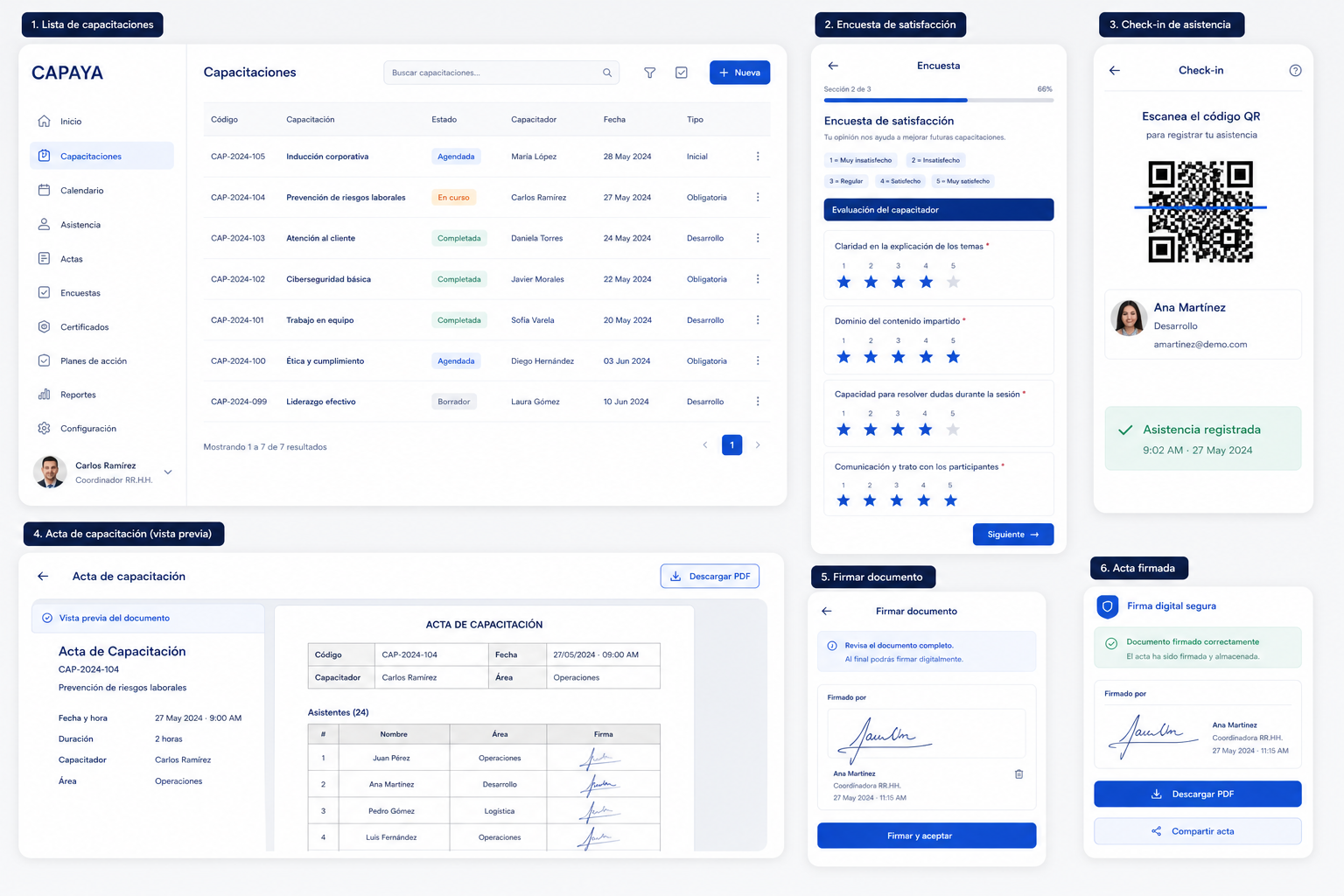Click the search magnifier icon
This screenshot has height=896, width=1344.
607,73
